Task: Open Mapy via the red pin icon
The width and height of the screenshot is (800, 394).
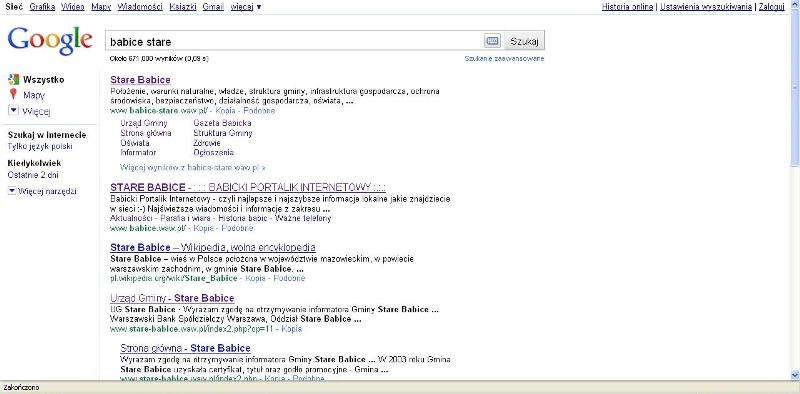Action: pyautogui.click(x=13, y=94)
